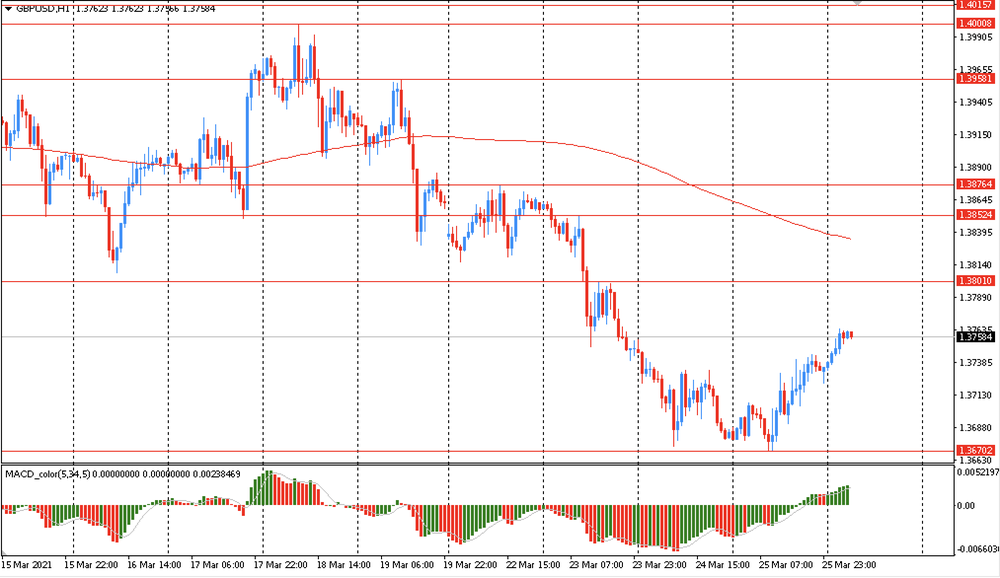
Task: Click the black current price label 1.37584
Action: pos(975,336)
